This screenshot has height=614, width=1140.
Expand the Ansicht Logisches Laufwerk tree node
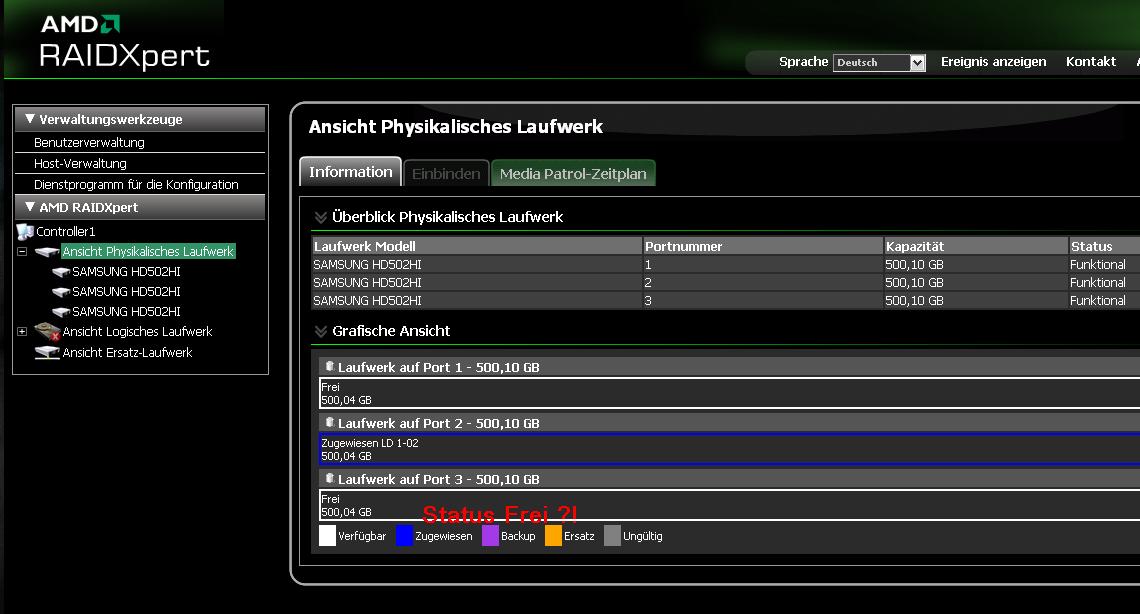point(22,331)
